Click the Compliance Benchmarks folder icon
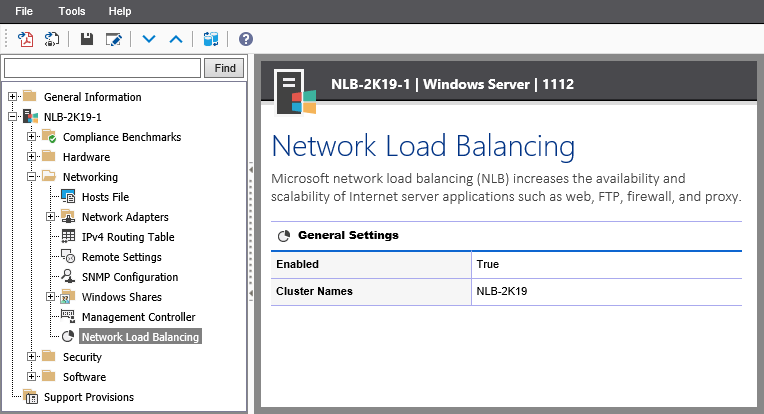 click(x=49, y=136)
